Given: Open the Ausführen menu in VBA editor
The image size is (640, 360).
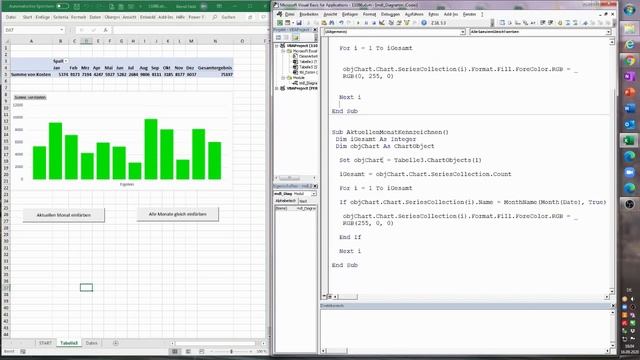Looking at the screenshot, I should (x=414, y=14).
